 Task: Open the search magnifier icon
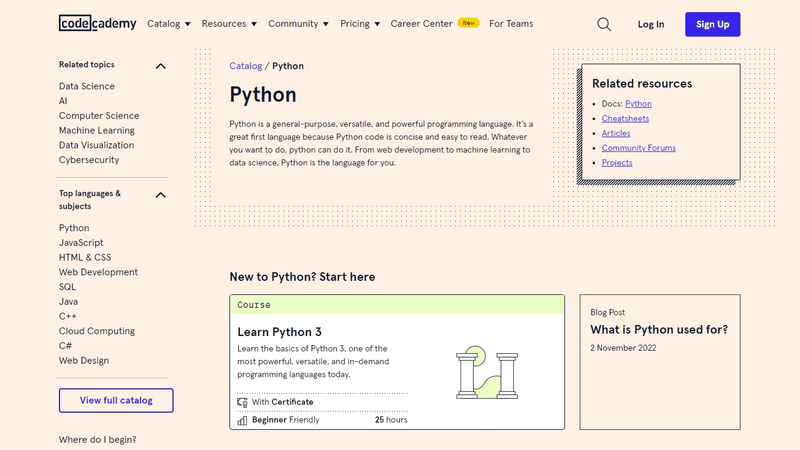(x=604, y=24)
